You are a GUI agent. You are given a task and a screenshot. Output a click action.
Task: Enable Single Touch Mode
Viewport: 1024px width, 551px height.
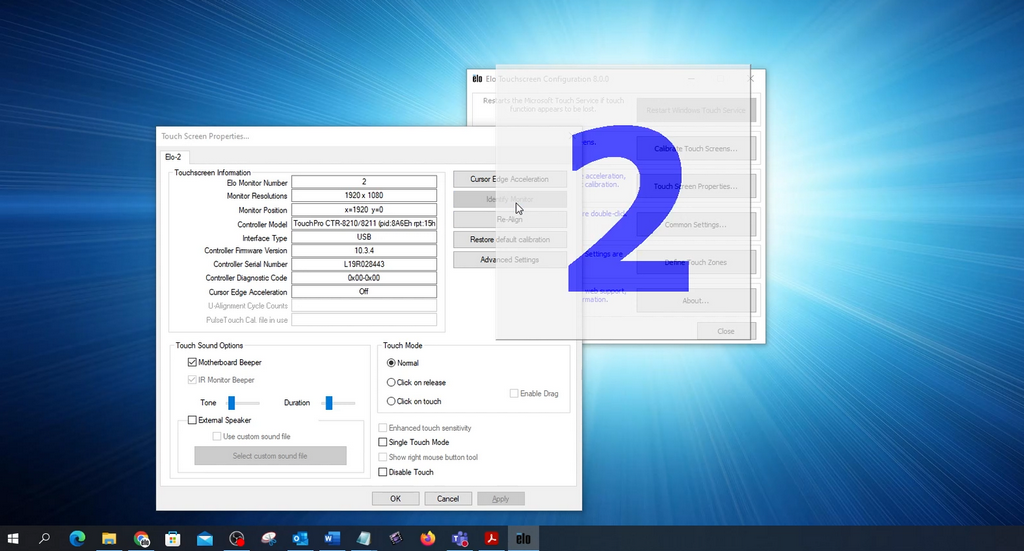pos(383,443)
